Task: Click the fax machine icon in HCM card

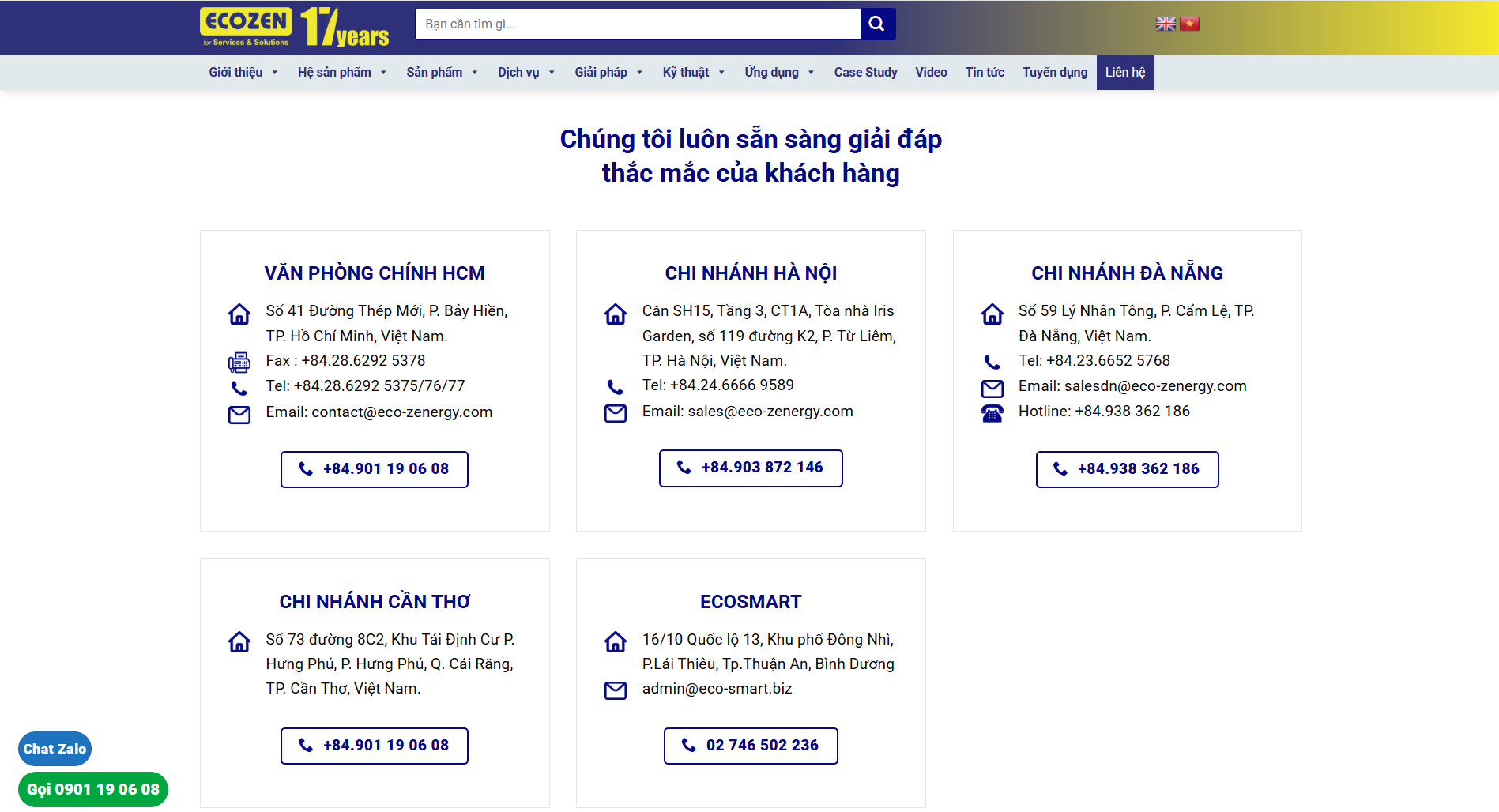Action: (239, 362)
